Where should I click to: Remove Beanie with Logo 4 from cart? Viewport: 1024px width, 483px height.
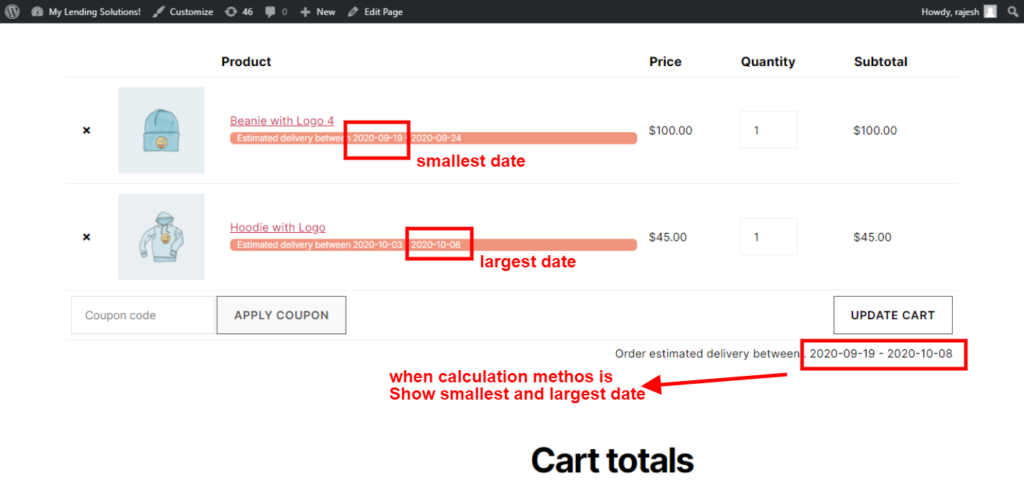coord(86,130)
